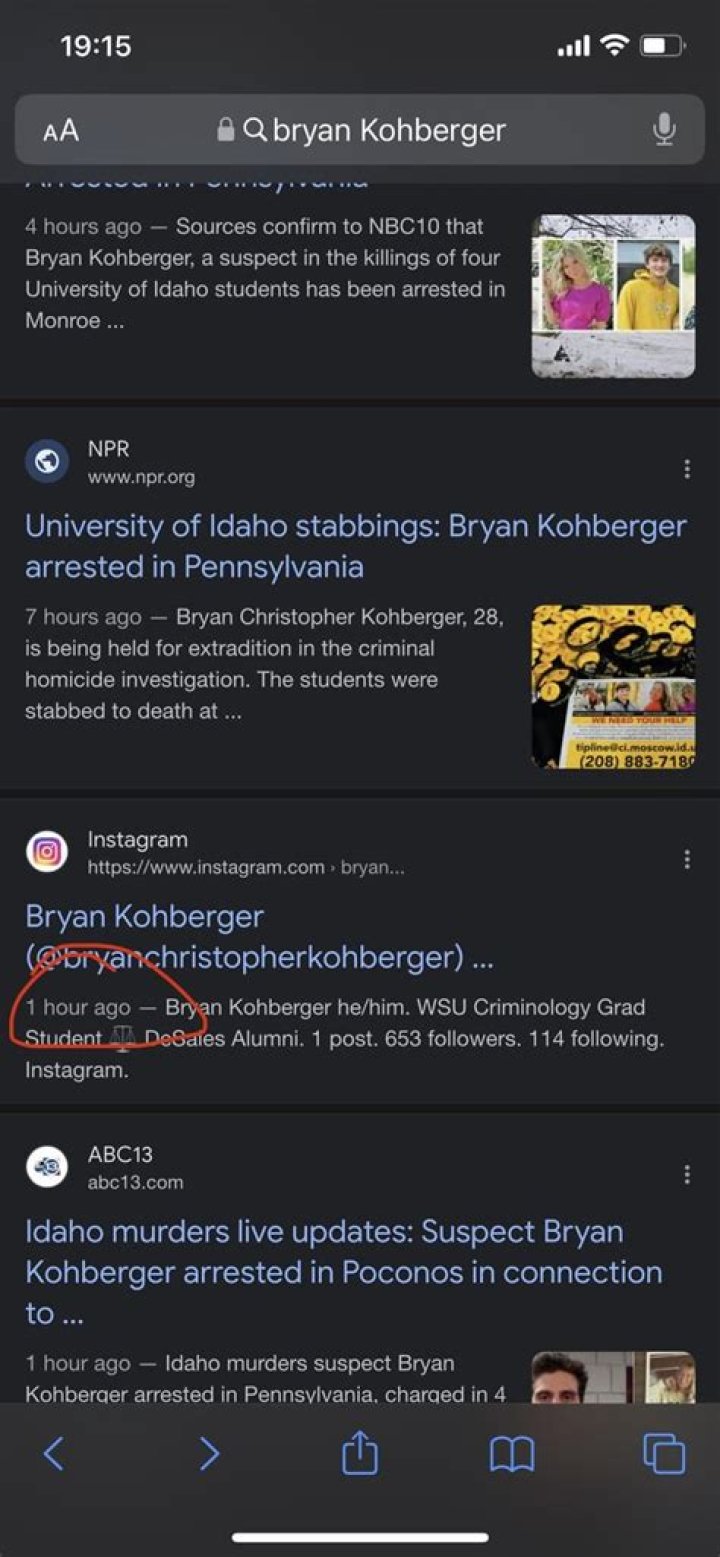The image size is (720, 1557).
Task: Tap the microphone dictation icon
Action: coord(663,130)
